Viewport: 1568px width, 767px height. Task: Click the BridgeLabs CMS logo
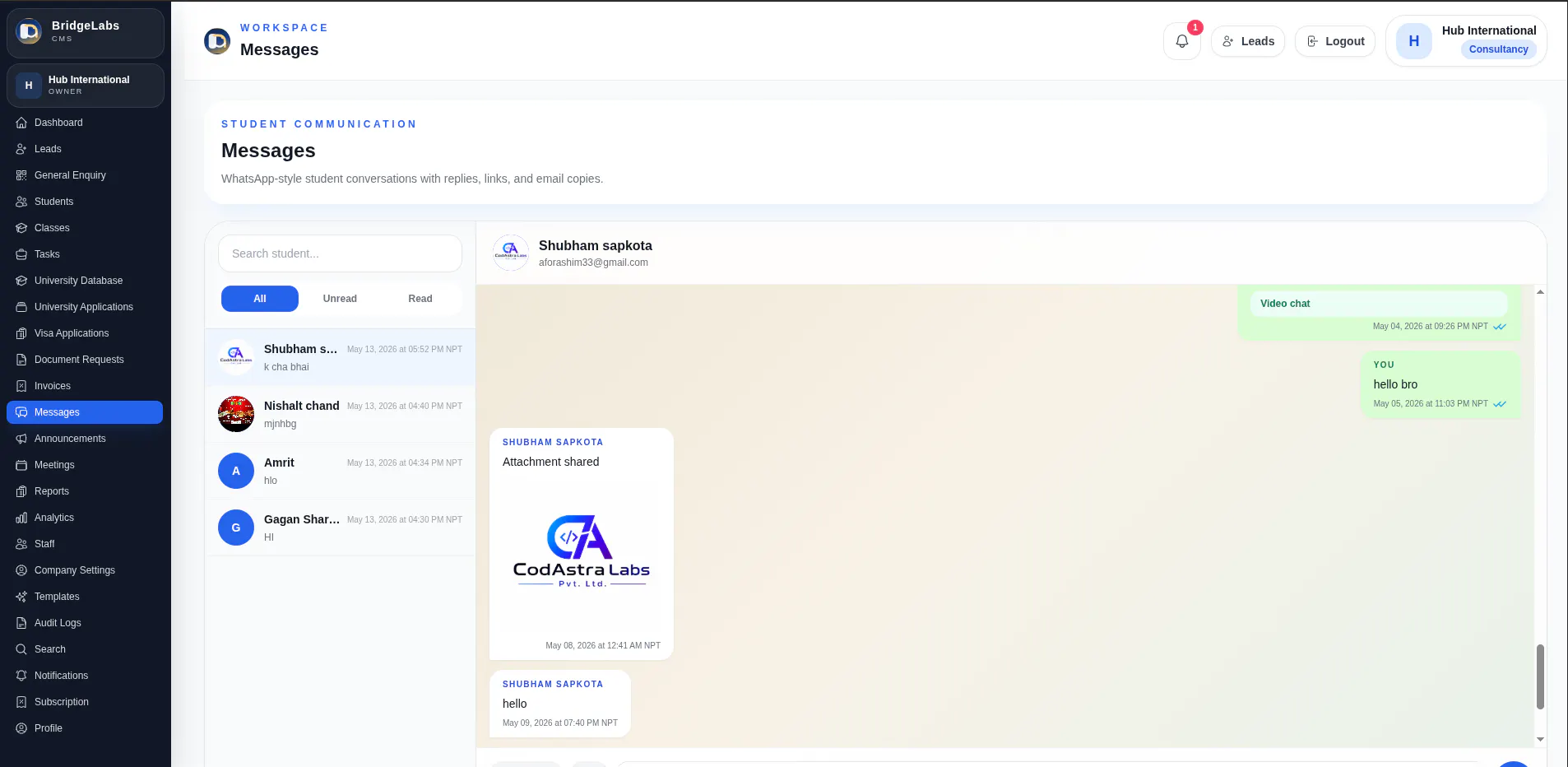coord(29,32)
